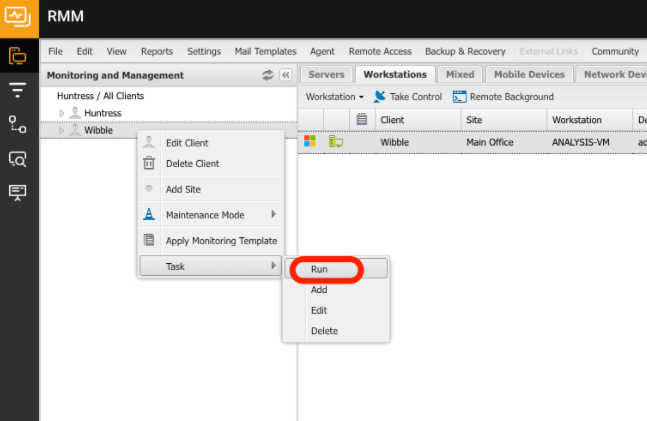Switch to the Workstations tab

395,74
